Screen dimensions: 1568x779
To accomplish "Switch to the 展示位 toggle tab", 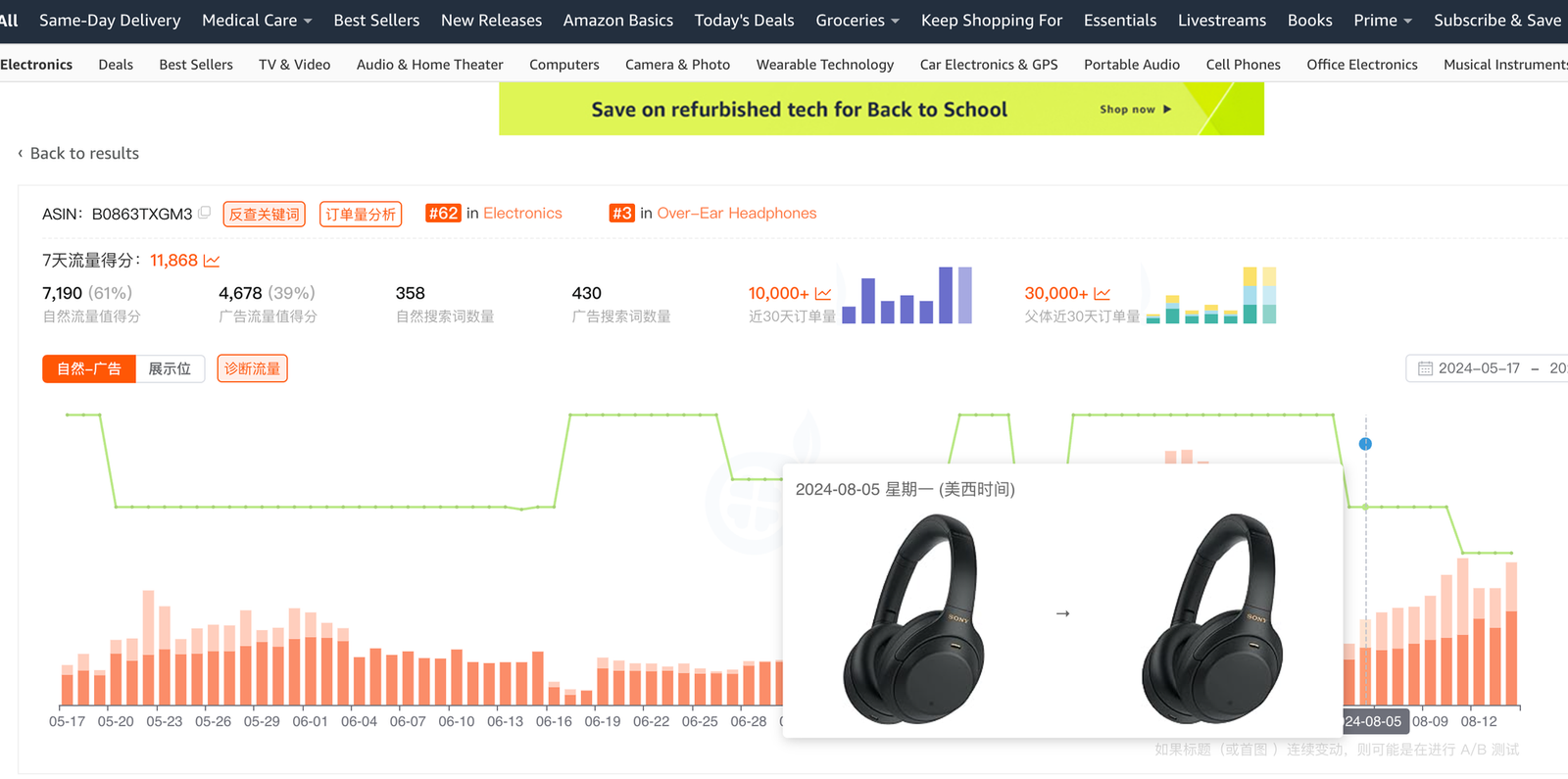I will [x=170, y=368].
